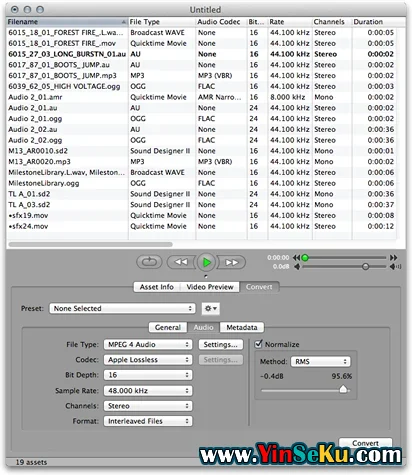Open the Channels dropdown
This screenshot has width=412, height=475.
pos(148,406)
